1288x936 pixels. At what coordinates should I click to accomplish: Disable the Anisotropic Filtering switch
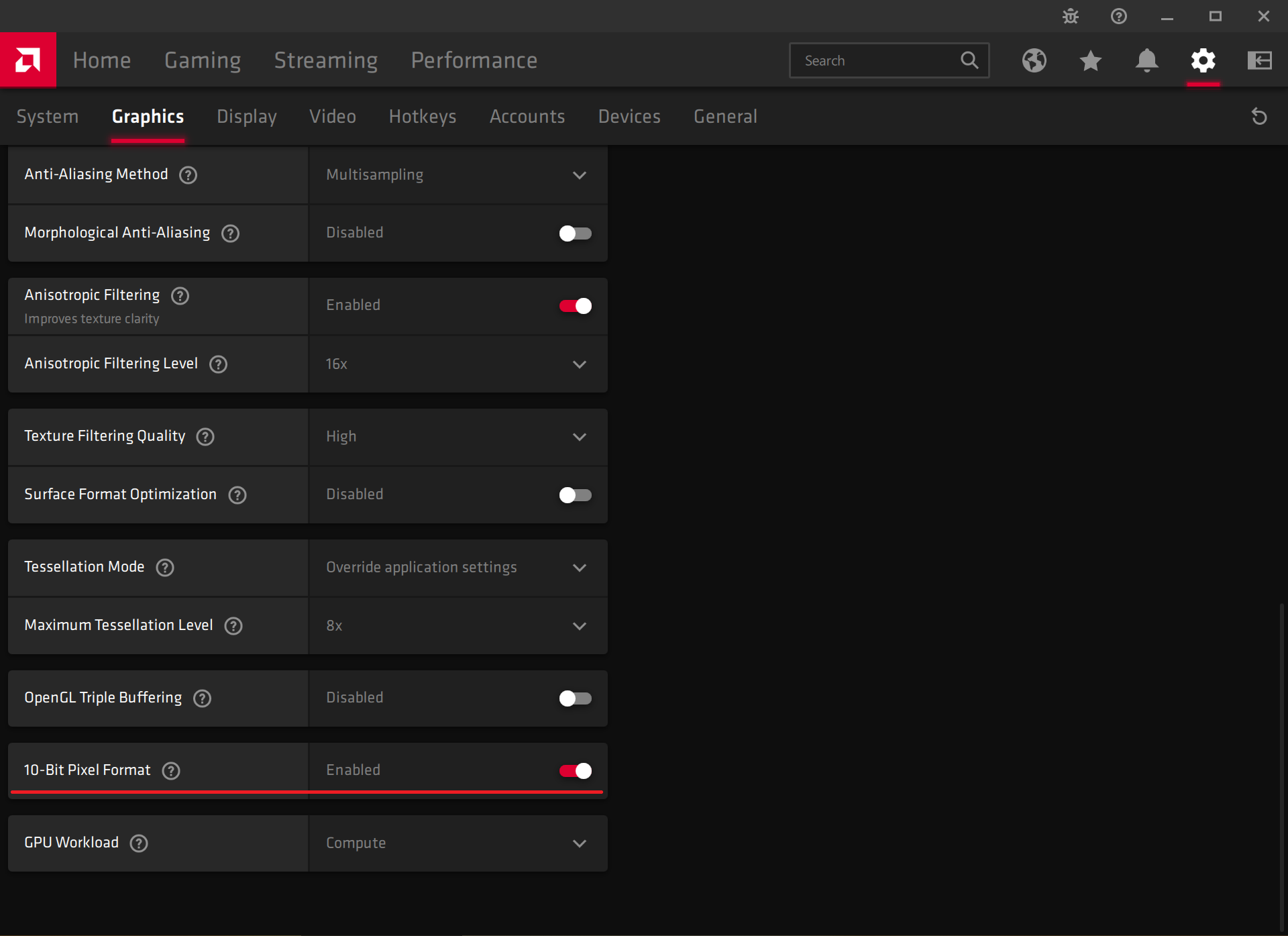(575, 306)
